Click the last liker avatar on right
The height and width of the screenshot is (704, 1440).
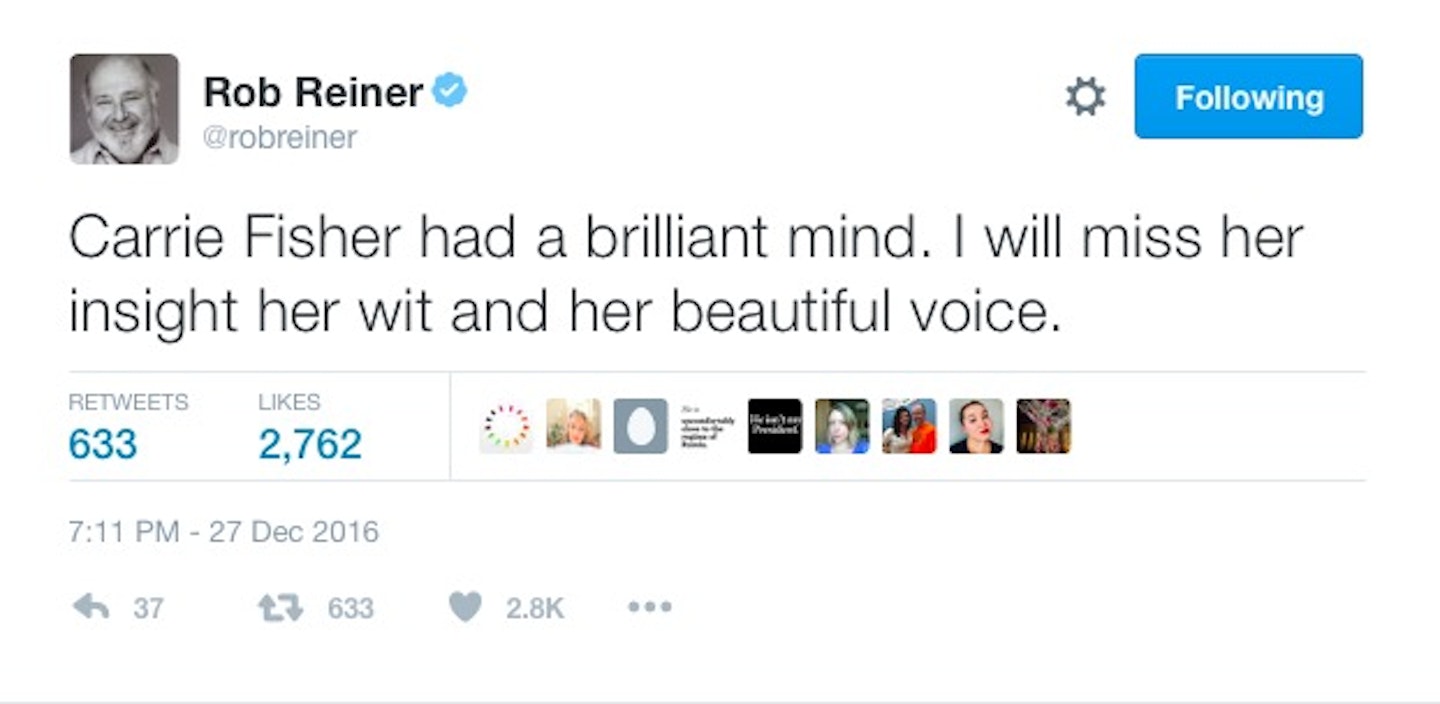1043,426
